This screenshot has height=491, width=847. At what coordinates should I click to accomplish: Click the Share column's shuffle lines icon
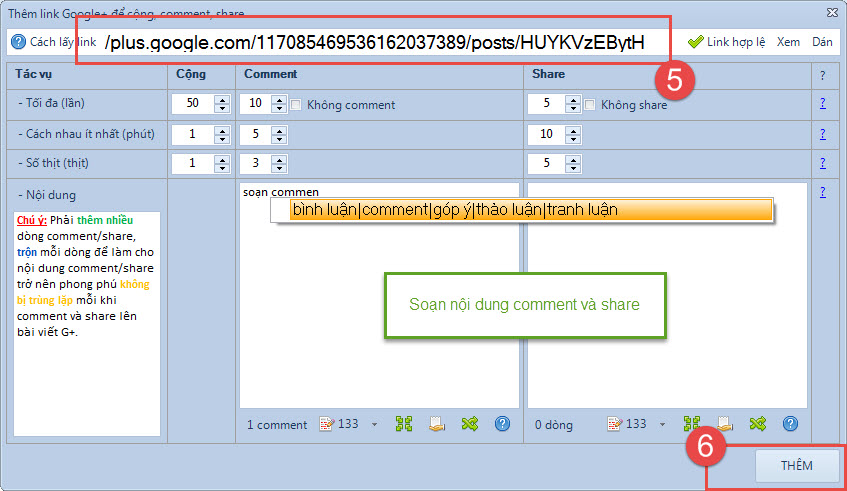(758, 424)
